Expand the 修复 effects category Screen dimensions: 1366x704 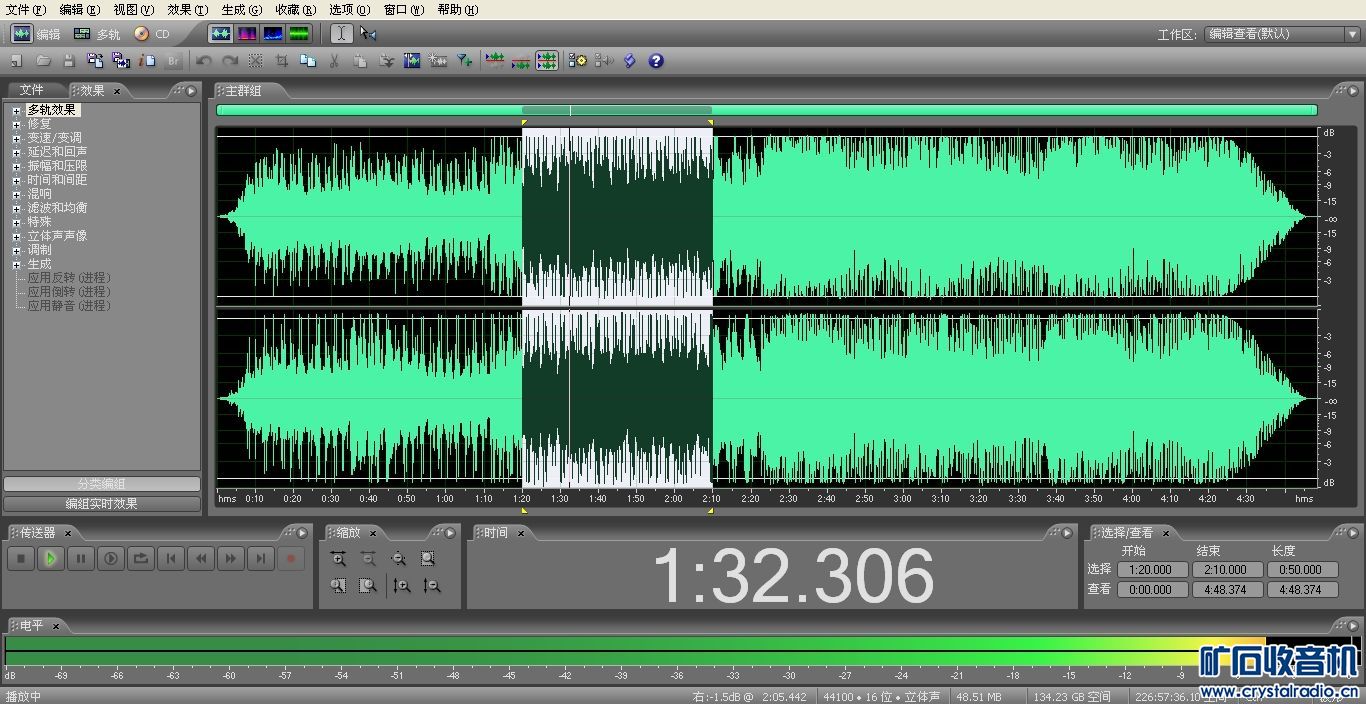[x=16, y=125]
